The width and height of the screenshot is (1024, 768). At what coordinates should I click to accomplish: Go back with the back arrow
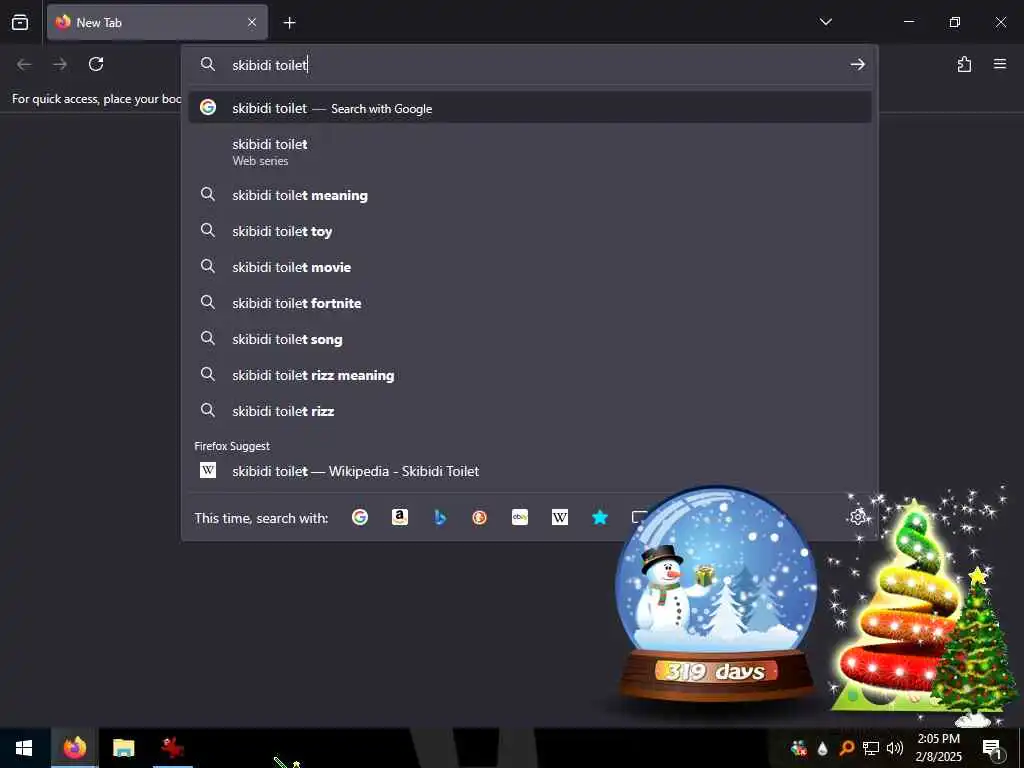click(24, 64)
